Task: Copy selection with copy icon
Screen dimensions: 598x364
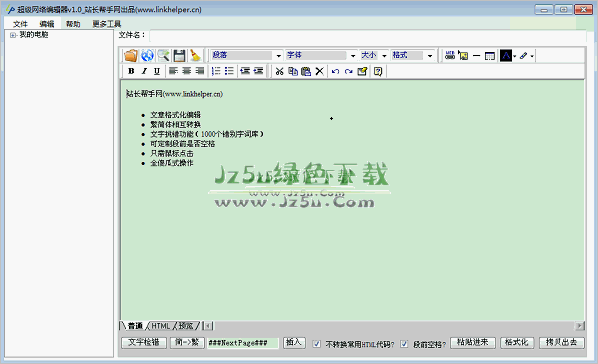Action: tap(293, 71)
